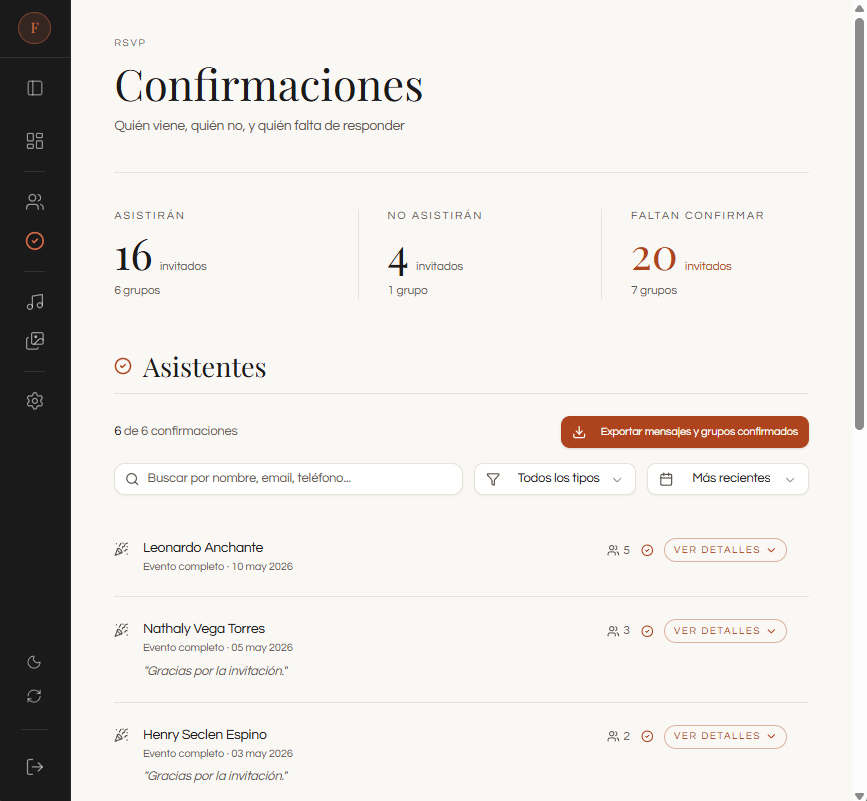This screenshot has width=867, height=801.
Task: Open the settings gear icon
Action: tap(35, 401)
